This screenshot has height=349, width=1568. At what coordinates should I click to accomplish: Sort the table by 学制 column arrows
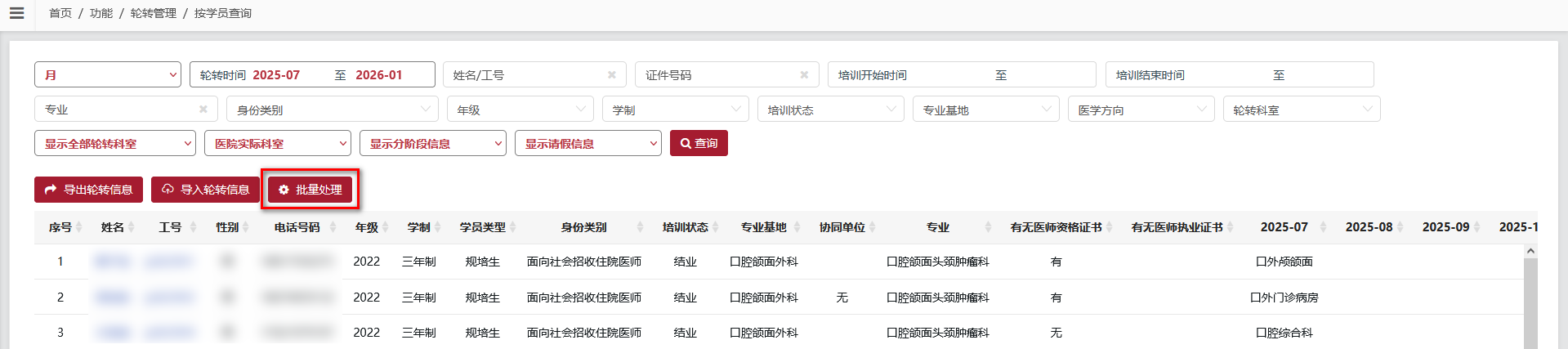(x=438, y=227)
